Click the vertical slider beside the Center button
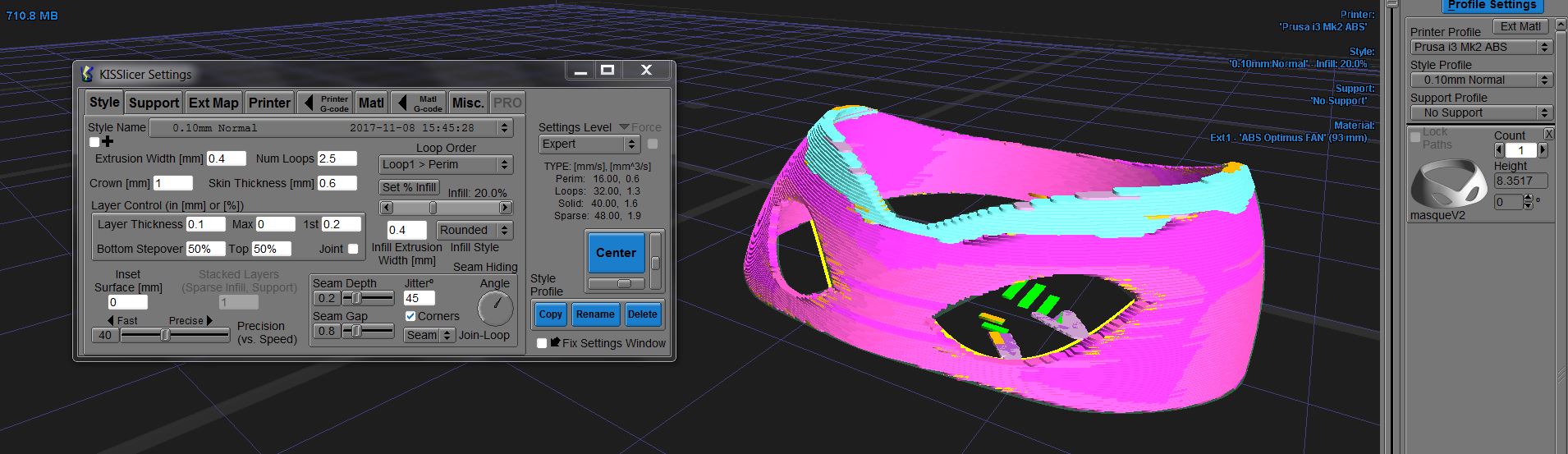 tap(655, 262)
